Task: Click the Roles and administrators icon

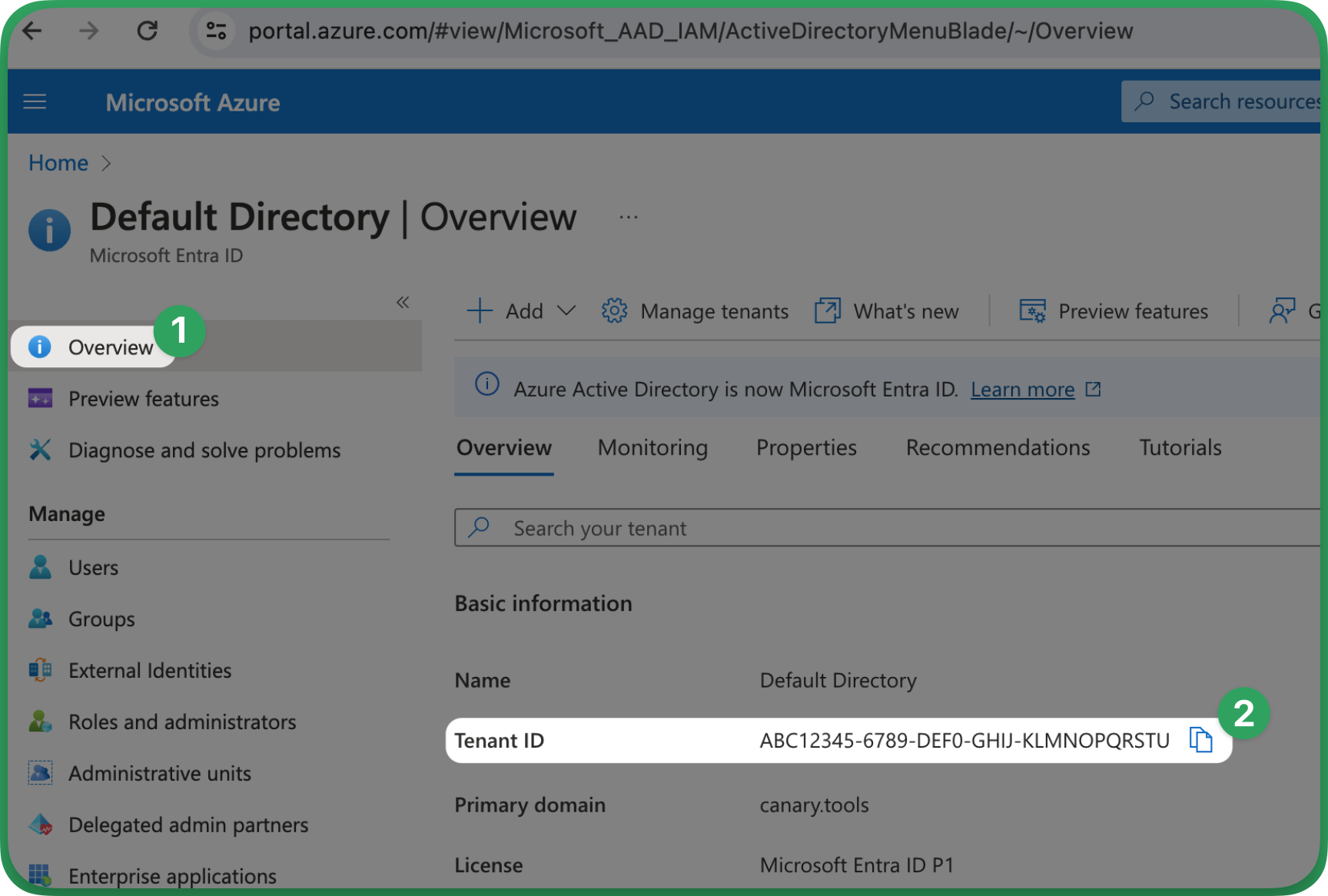Action: [40, 722]
